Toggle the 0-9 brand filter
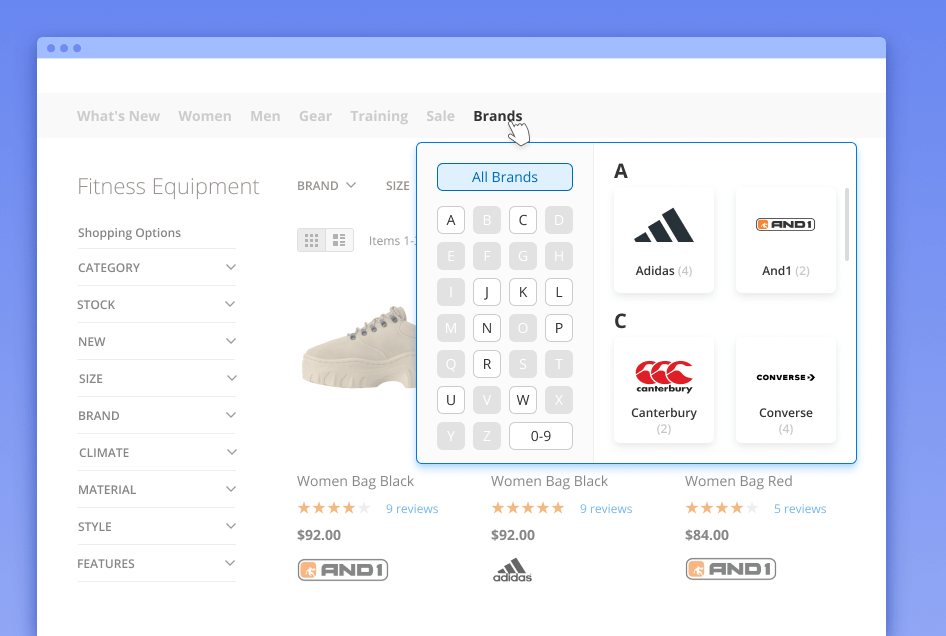The image size is (946, 636). (541, 436)
